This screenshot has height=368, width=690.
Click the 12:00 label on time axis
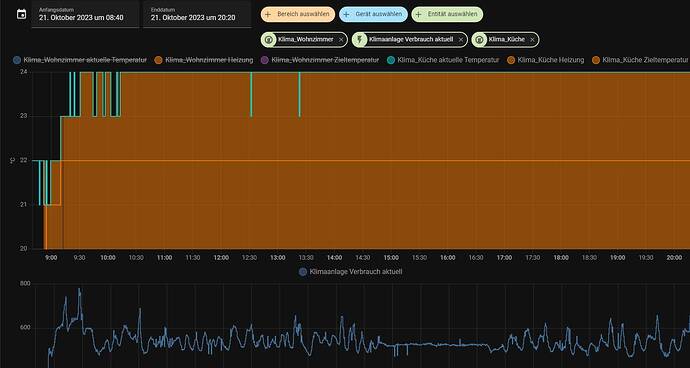click(221, 258)
